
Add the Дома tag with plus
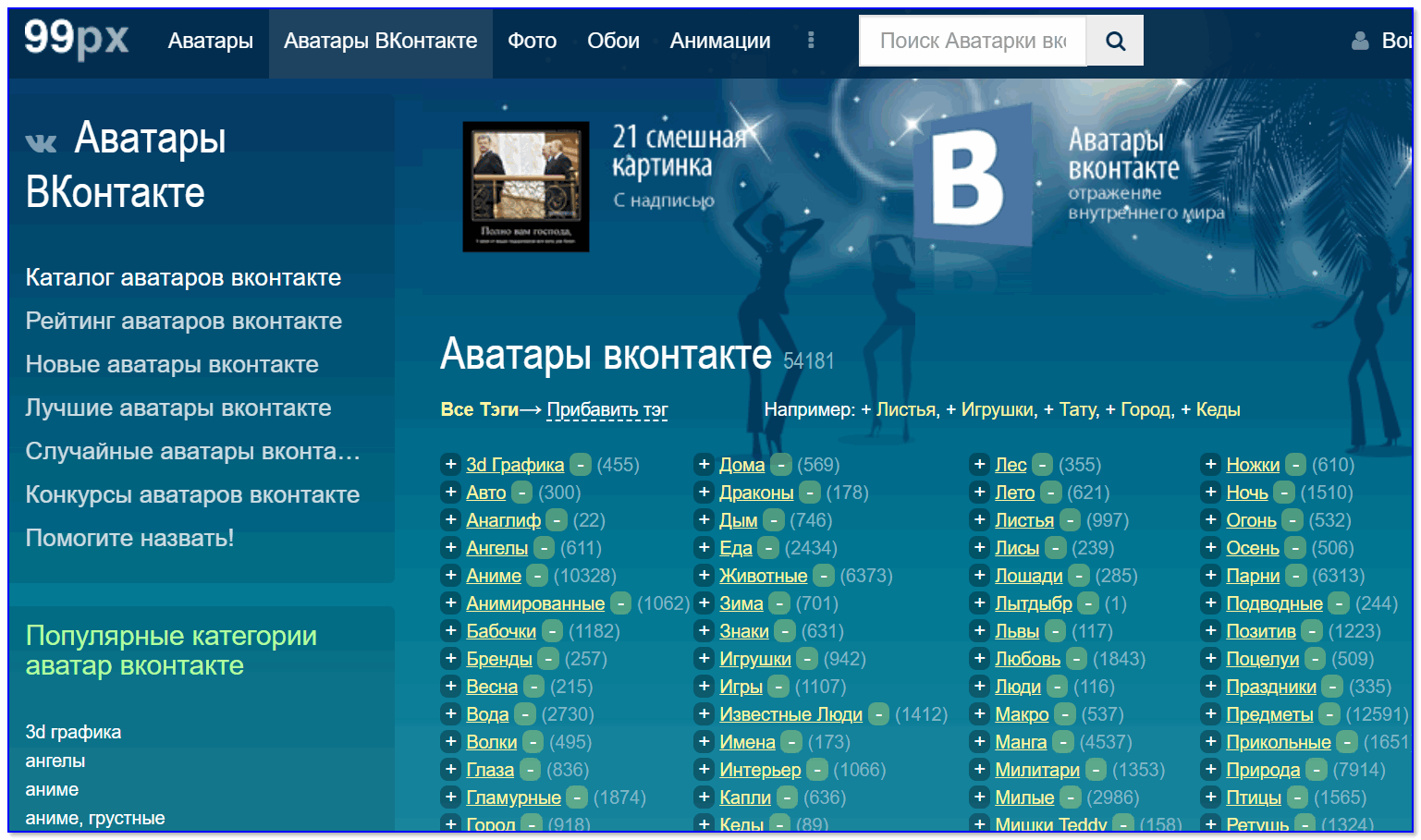(704, 464)
